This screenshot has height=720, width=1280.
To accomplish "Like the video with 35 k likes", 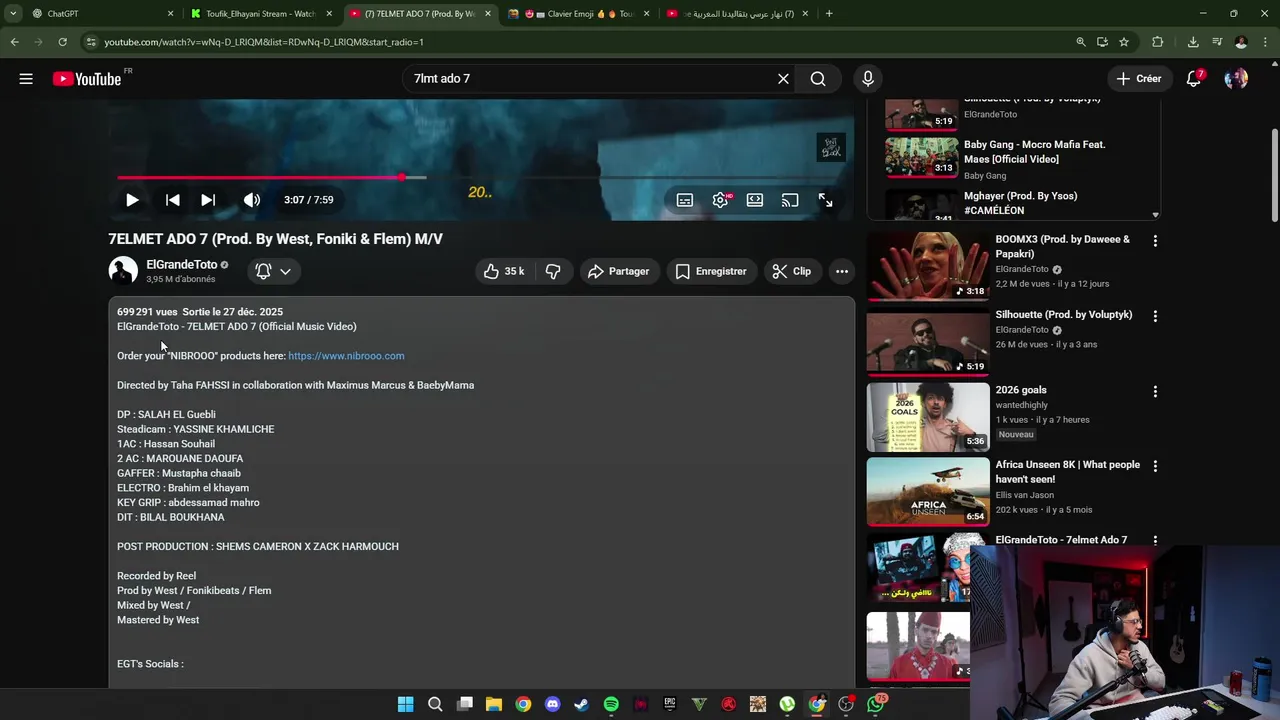I will coord(505,271).
